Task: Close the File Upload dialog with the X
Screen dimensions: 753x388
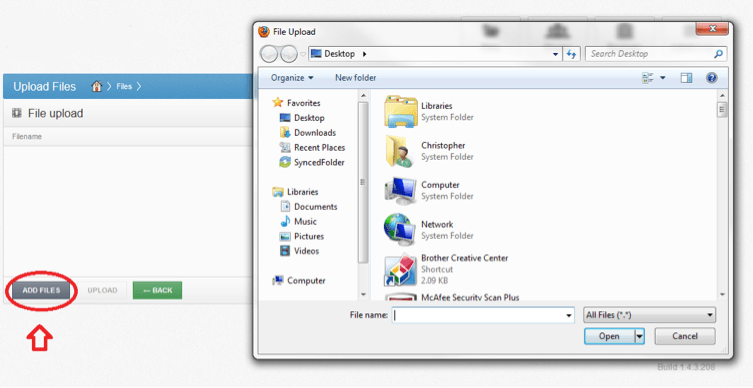Action: [x=713, y=29]
